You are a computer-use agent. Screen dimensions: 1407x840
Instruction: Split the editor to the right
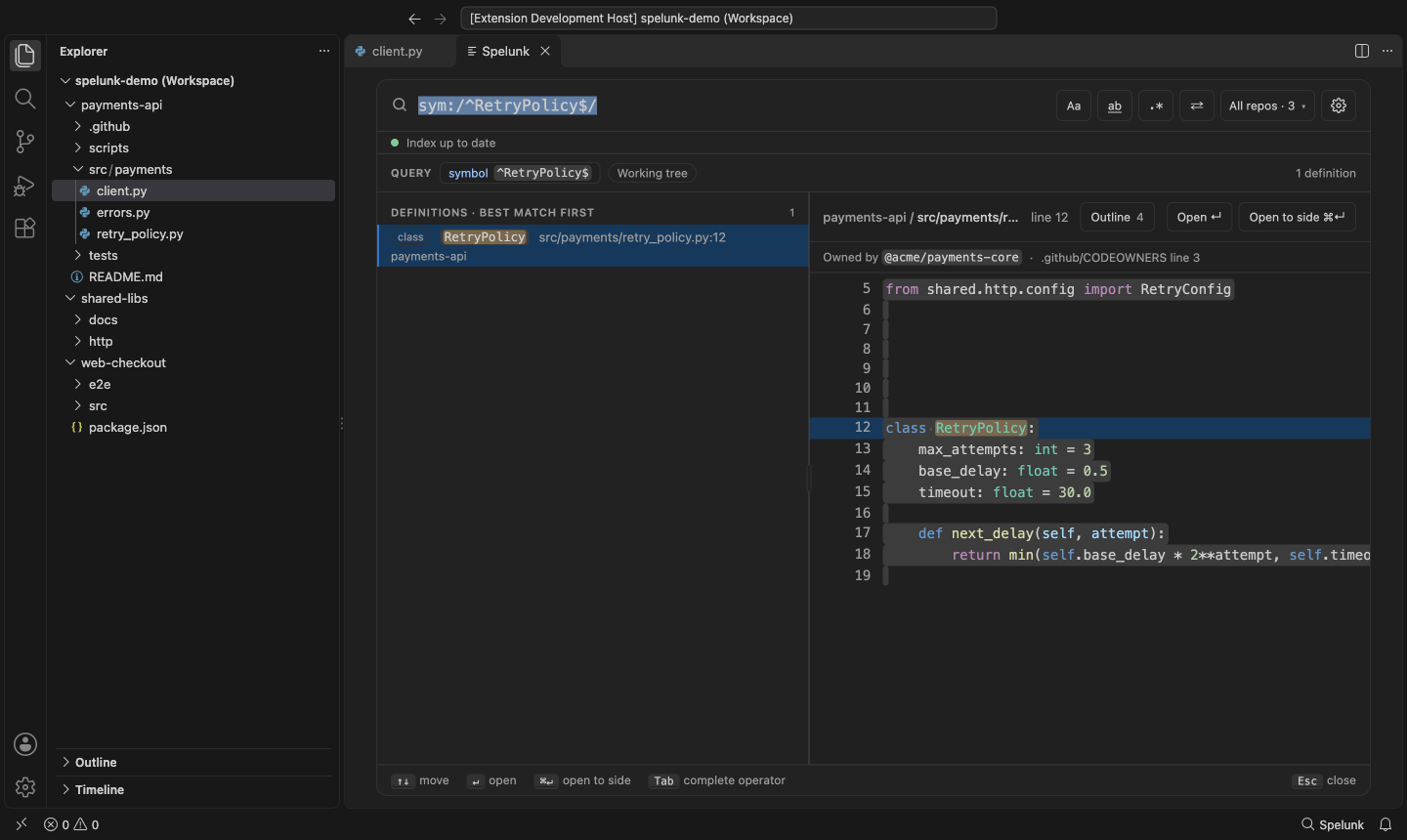(x=1362, y=51)
